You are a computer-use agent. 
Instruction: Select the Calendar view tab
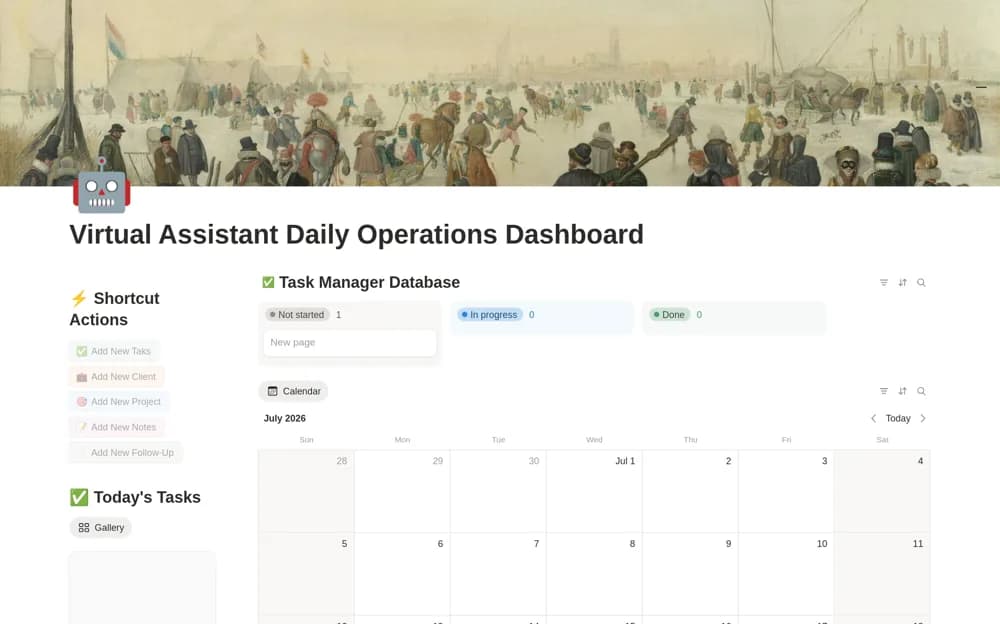coord(293,391)
